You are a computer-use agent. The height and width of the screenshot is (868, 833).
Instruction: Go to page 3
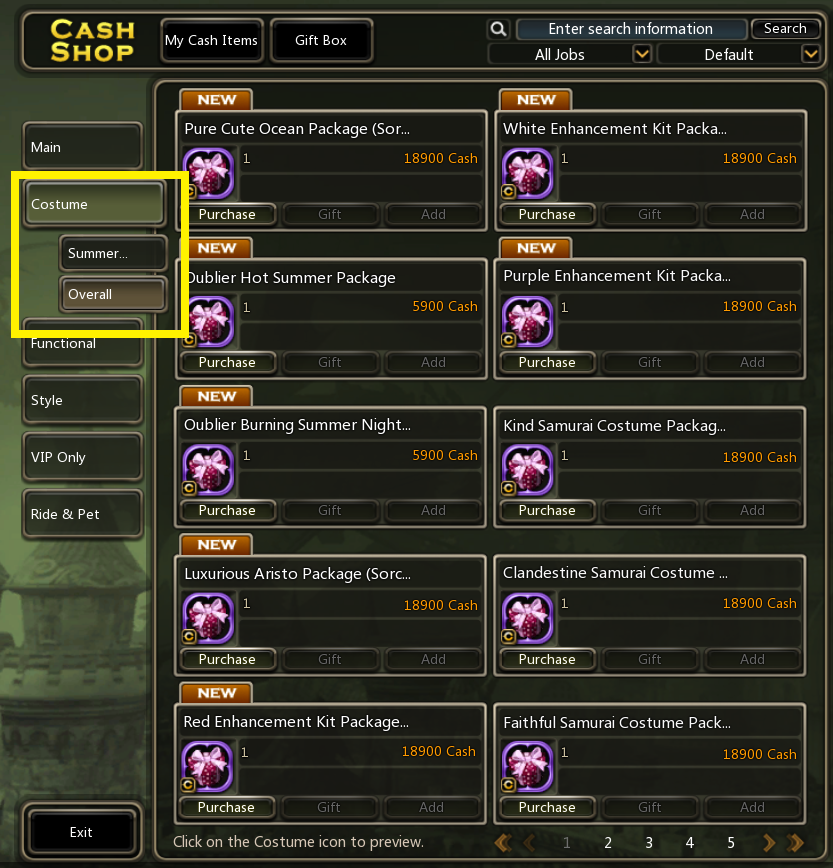coord(649,843)
